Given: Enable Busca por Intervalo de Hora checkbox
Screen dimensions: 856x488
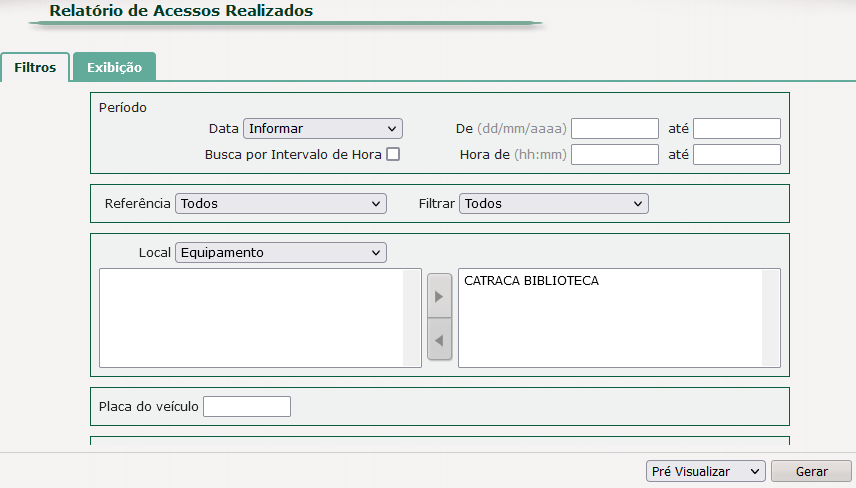Looking at the screenshot, I should [393, 154].
